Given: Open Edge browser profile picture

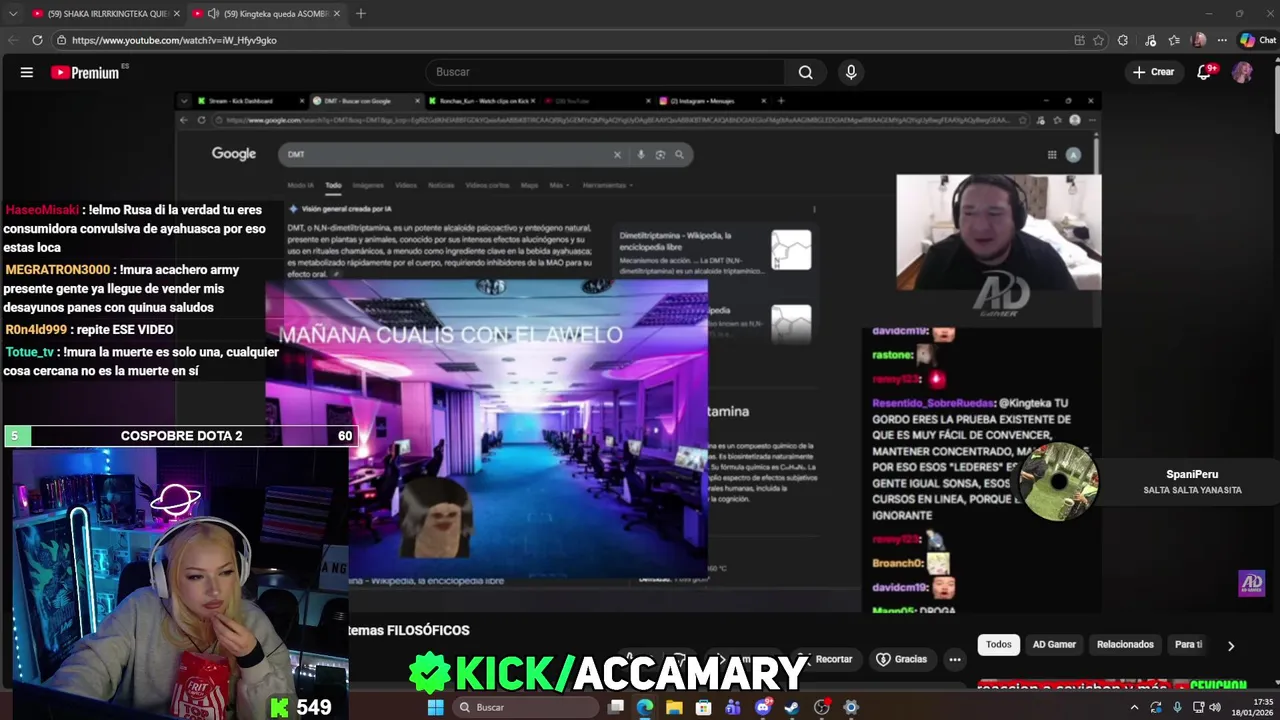Looking at the screenshot, I should coord(1199,40).
